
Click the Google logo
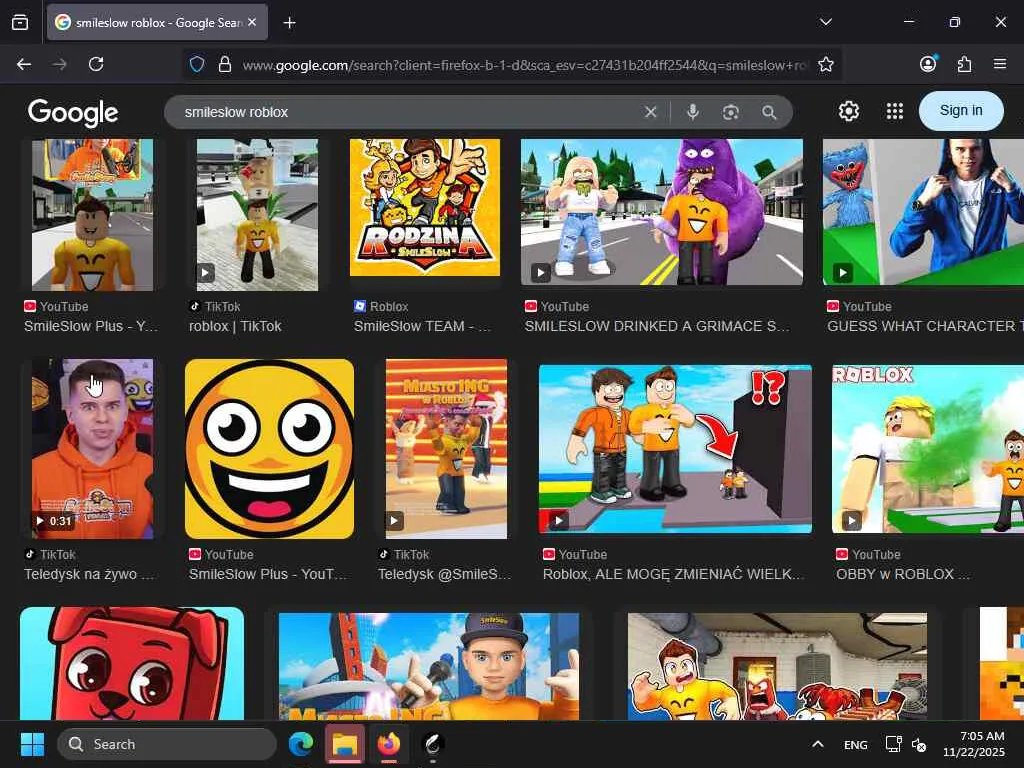[73, 112]
